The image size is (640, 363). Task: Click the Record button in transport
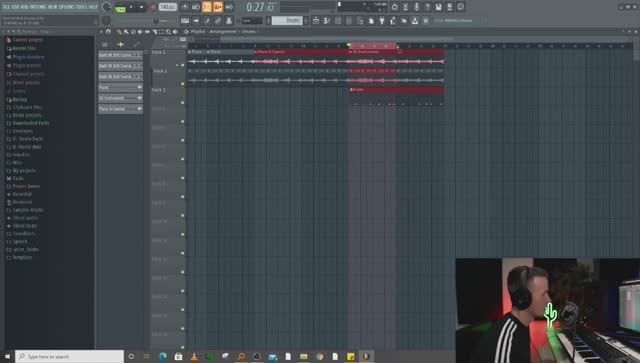[153, 7]
